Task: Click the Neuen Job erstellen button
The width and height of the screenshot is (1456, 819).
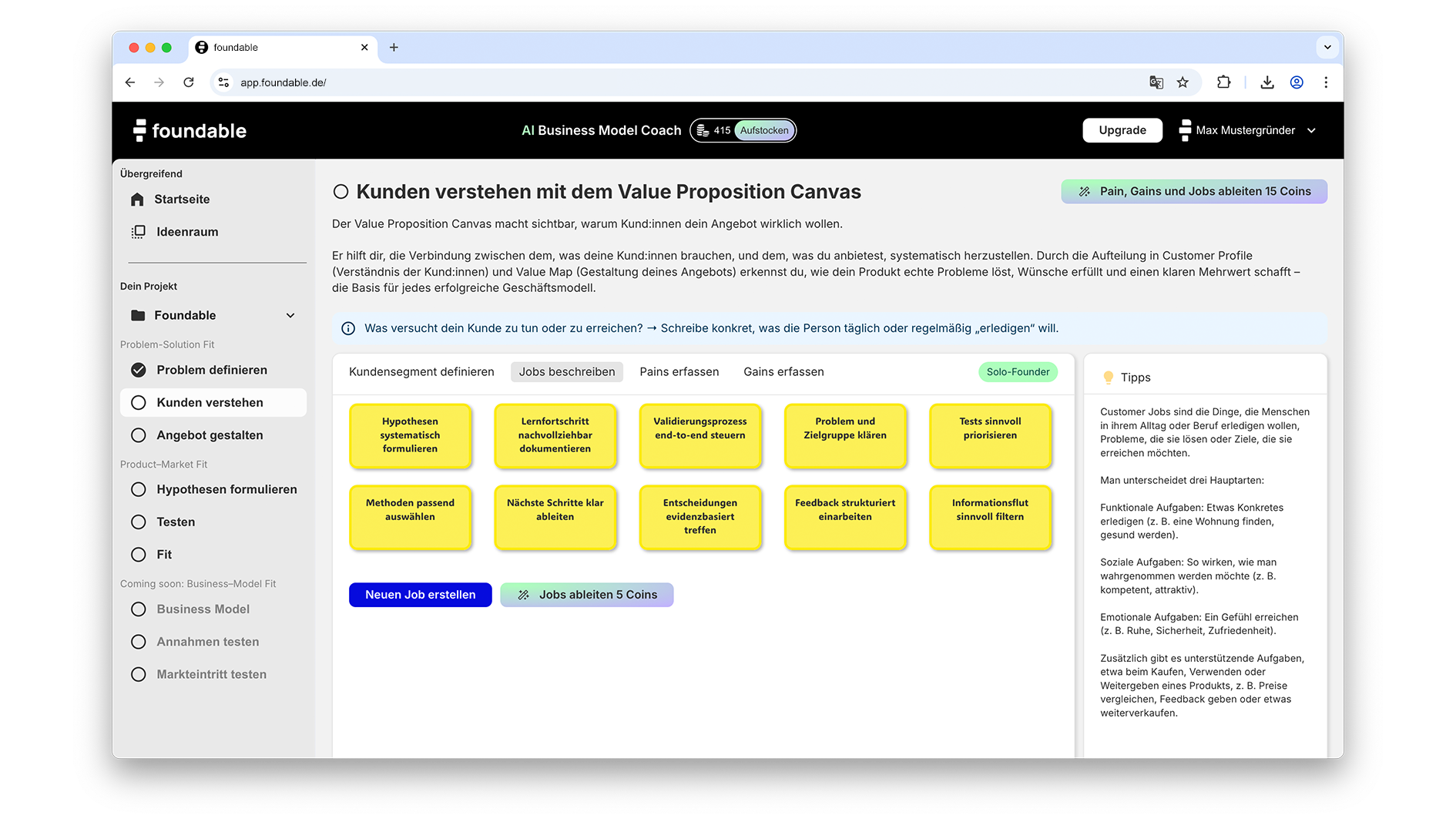Action: coord(420,595)
